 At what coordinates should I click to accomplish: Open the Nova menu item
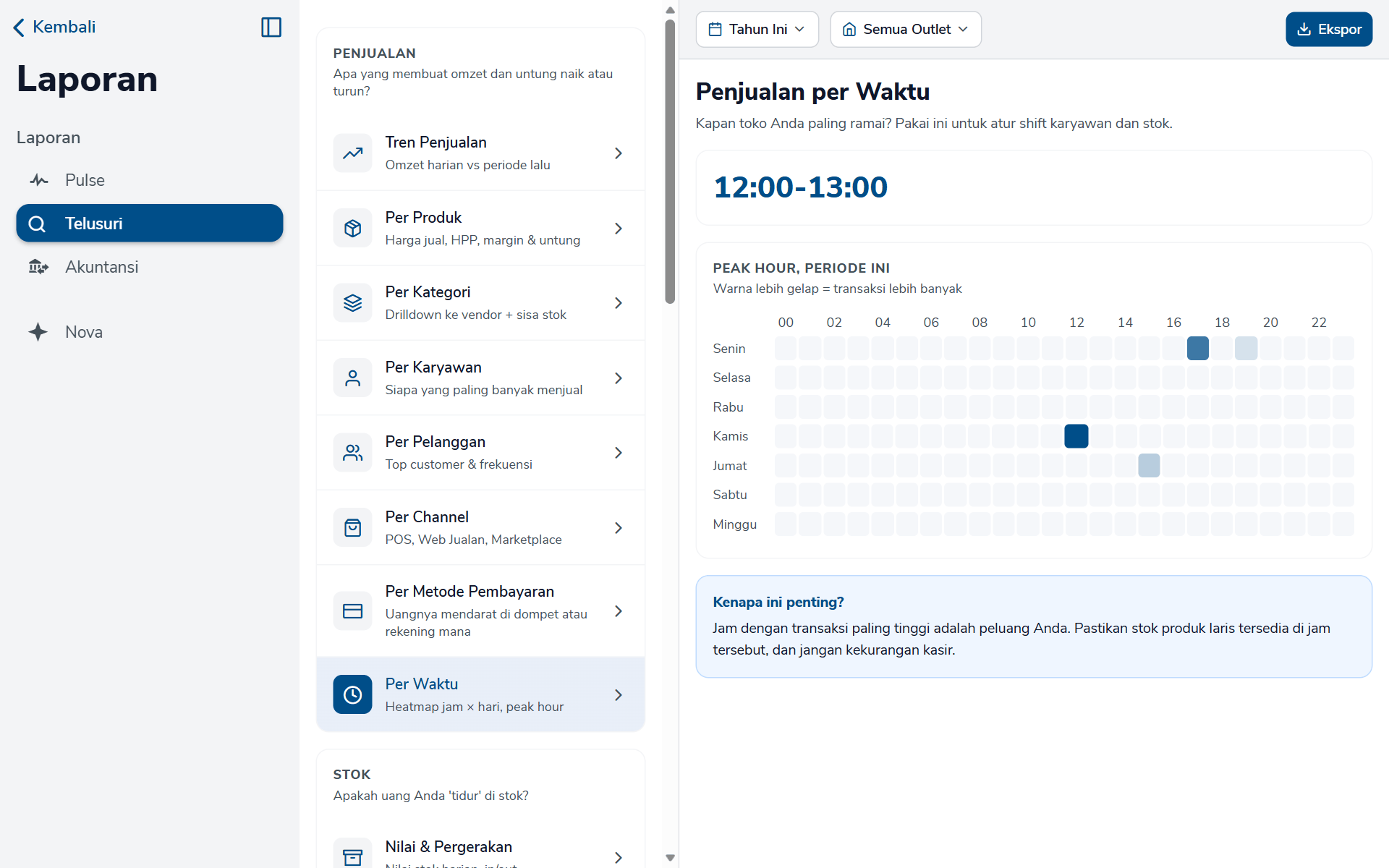pos(150,332)
